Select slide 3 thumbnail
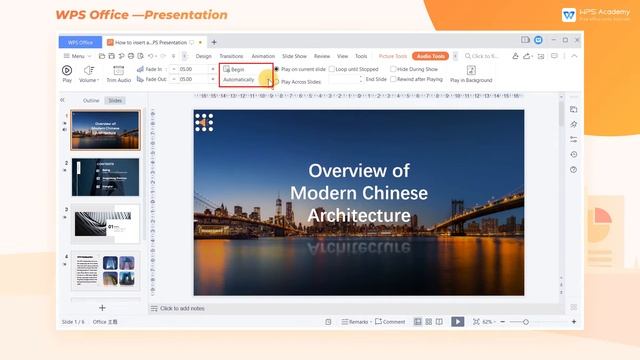 pos(106,224)
